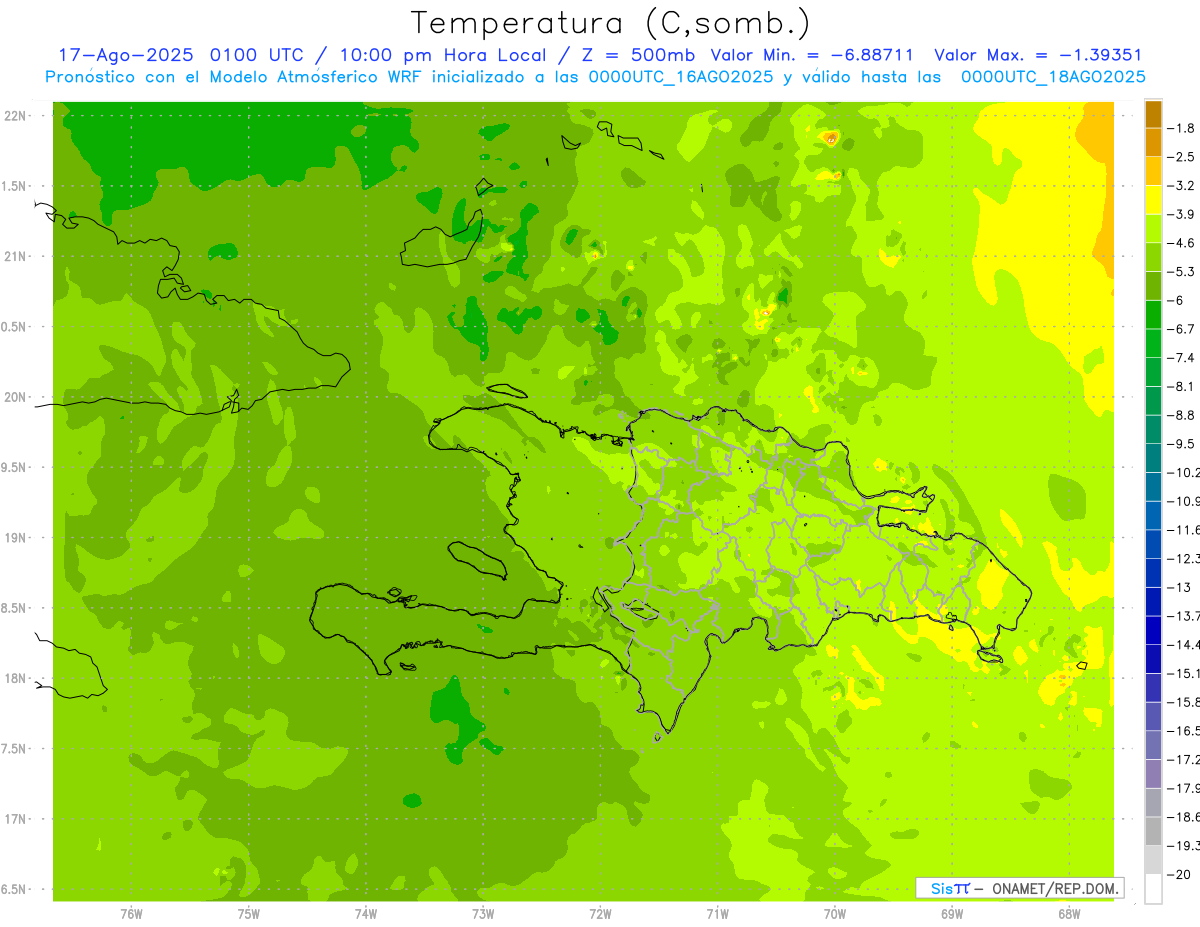
Task: Click the "68W" longitude label
Action: pyautogui.click(x=1069, y=914)
